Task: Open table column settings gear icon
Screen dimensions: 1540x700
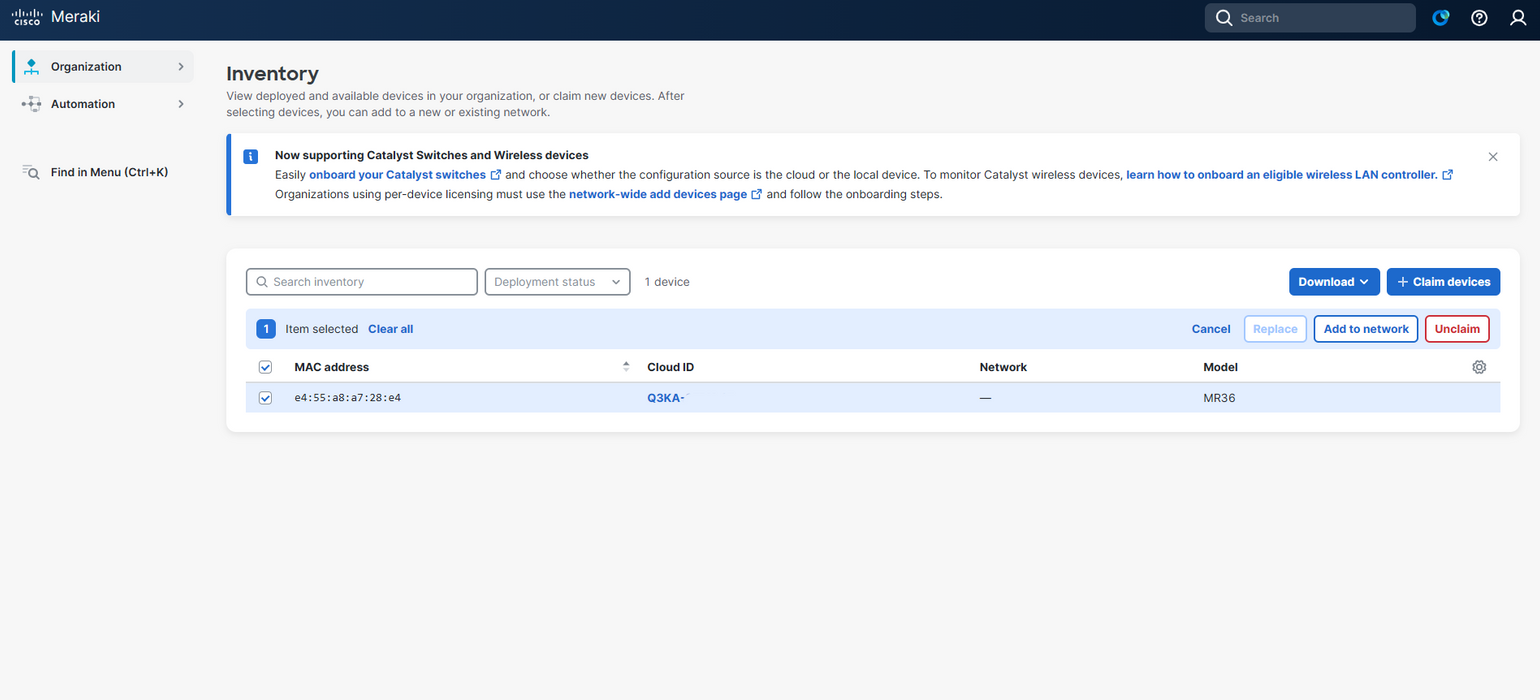Action: [x=1479, y=367]
